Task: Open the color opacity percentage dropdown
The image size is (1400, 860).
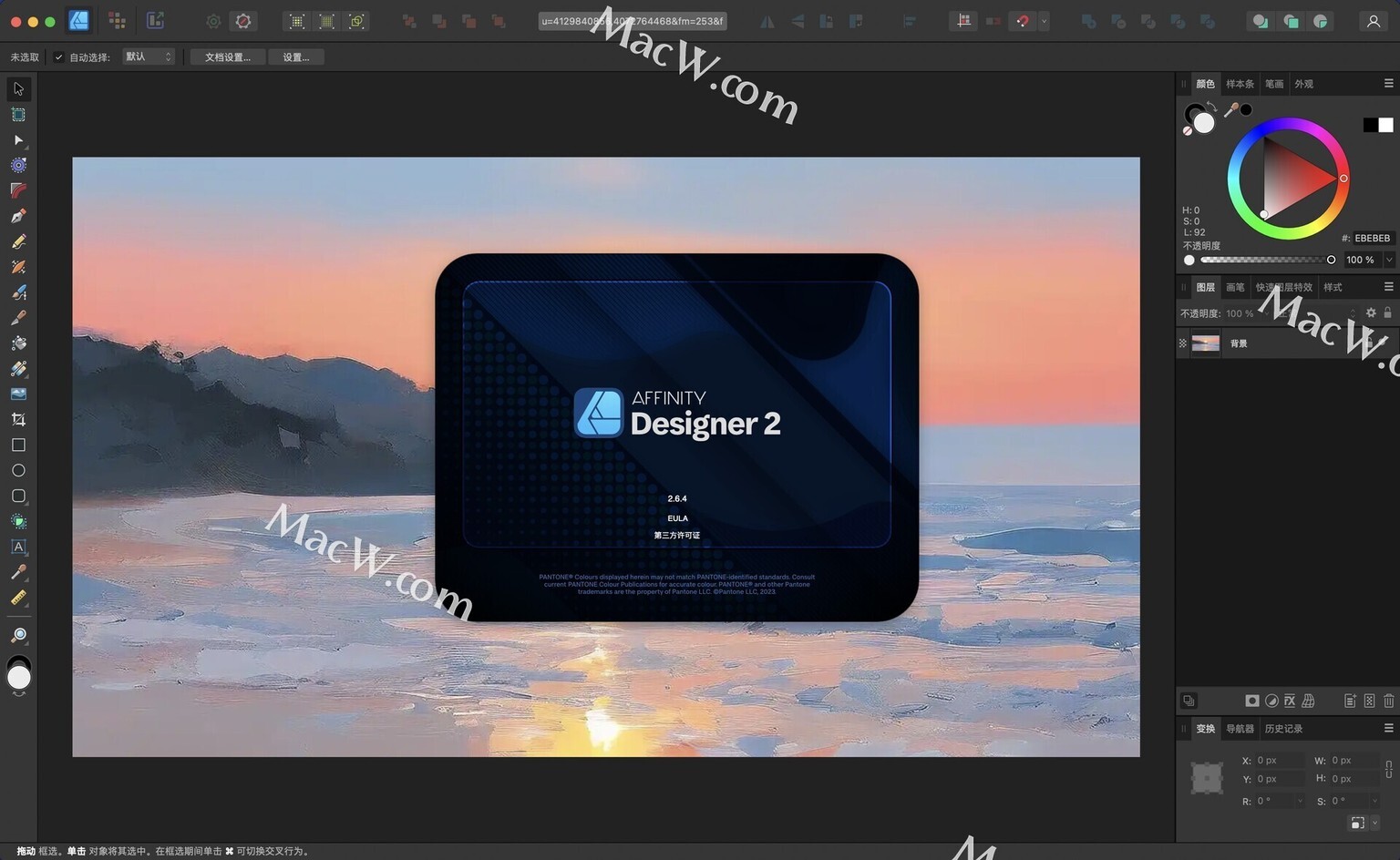Action: click(1389, 260)
